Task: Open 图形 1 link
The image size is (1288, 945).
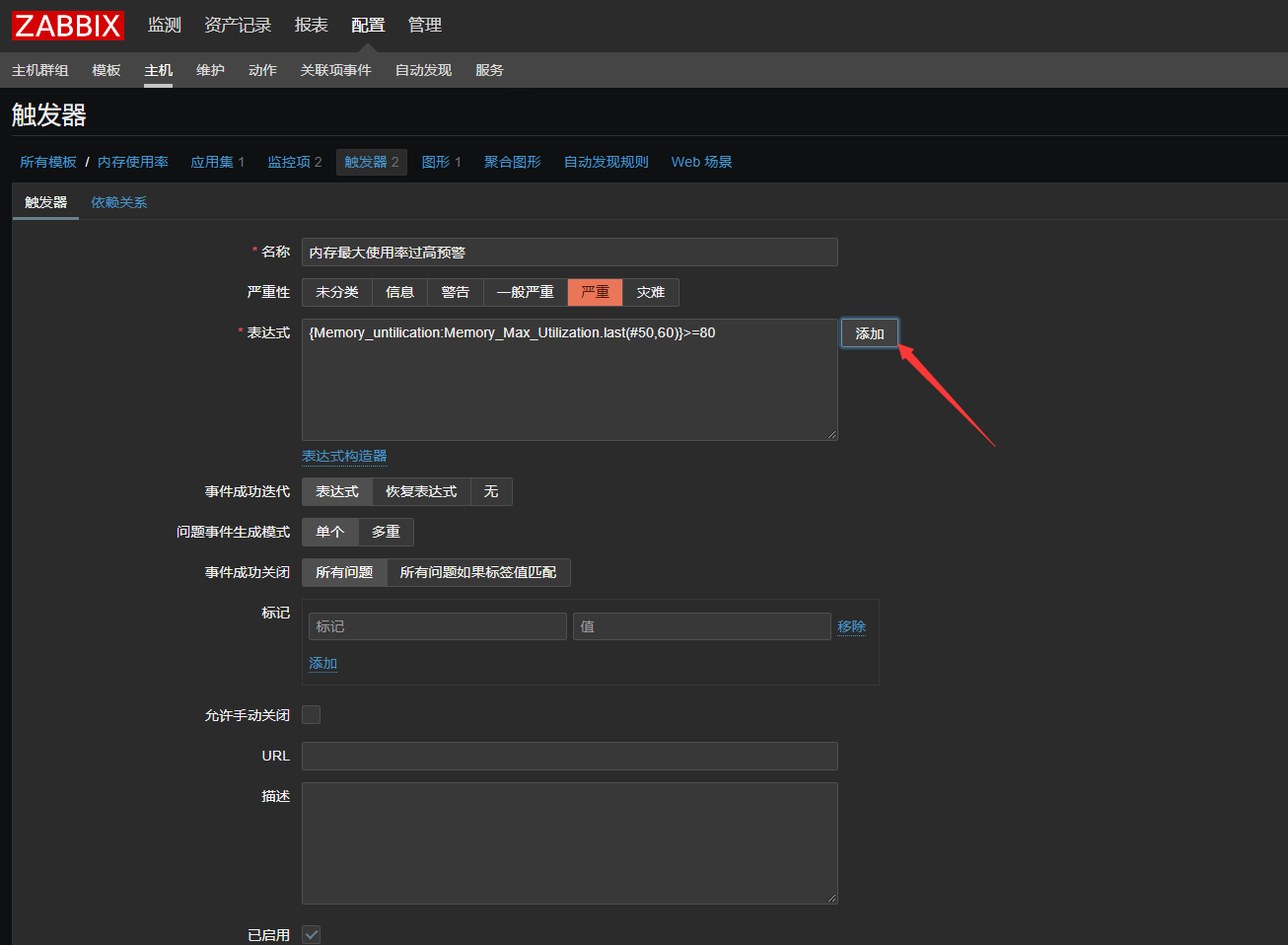Action: point(441,162)
